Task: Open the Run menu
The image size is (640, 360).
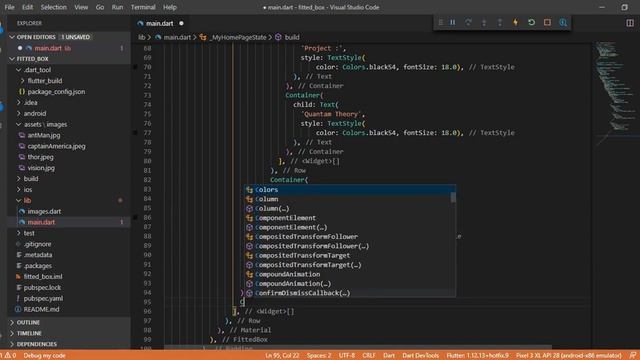Action: click(x=117, y=7)
